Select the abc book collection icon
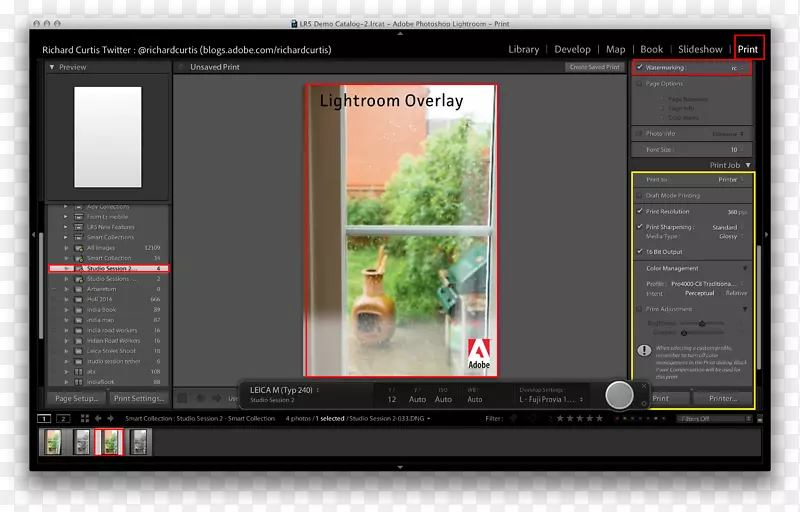 (79, 372)
